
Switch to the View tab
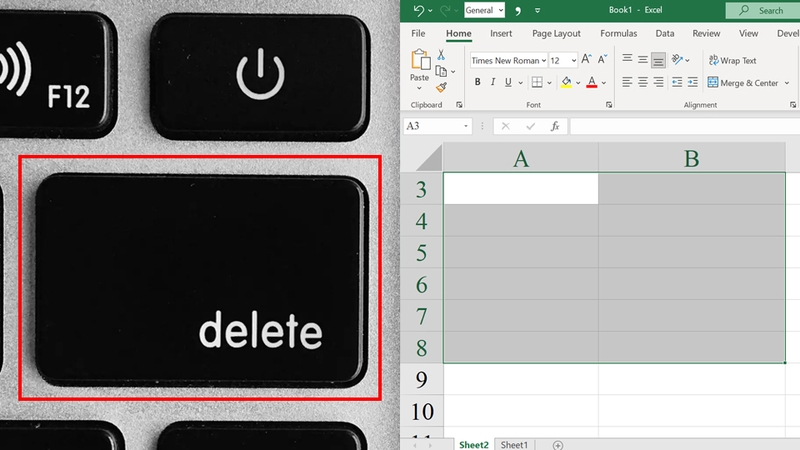click(x=748, y=33)
